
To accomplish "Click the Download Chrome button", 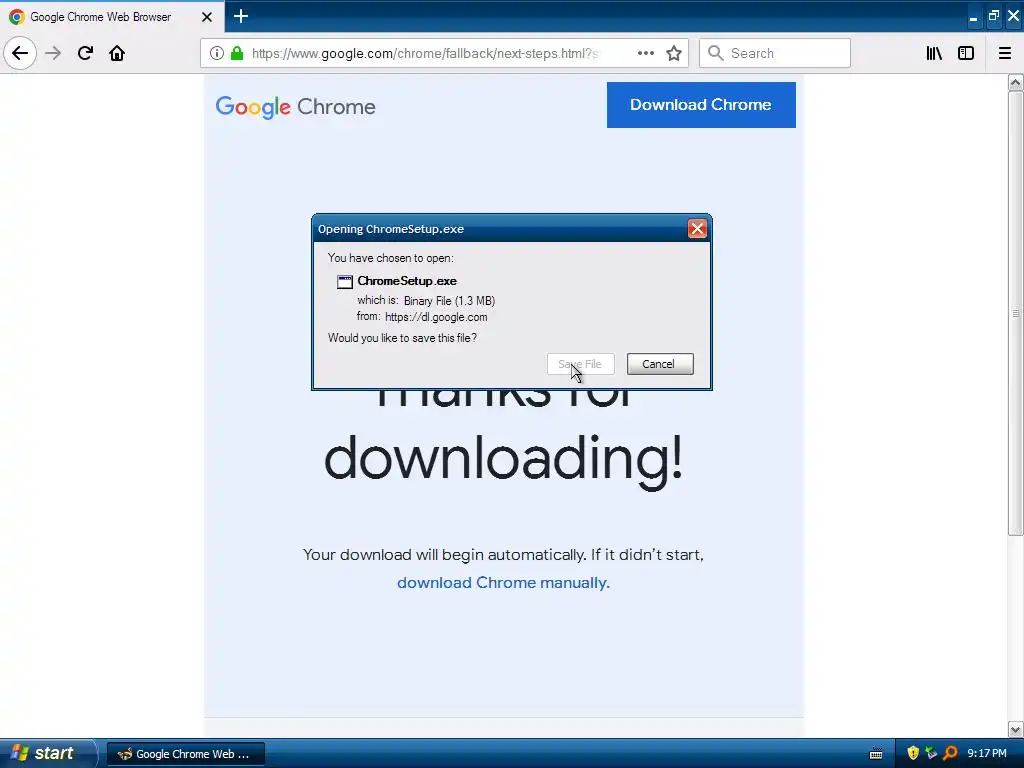I will click(x=701, y=104).
